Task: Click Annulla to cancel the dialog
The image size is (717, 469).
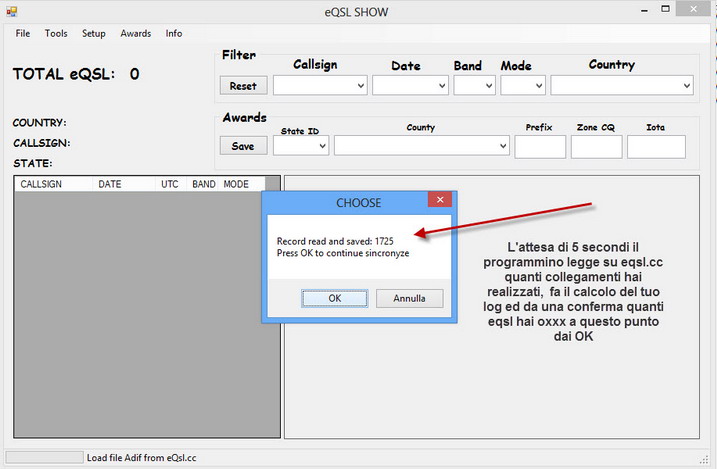Action: pyautogui.click(x=409, y=298)
